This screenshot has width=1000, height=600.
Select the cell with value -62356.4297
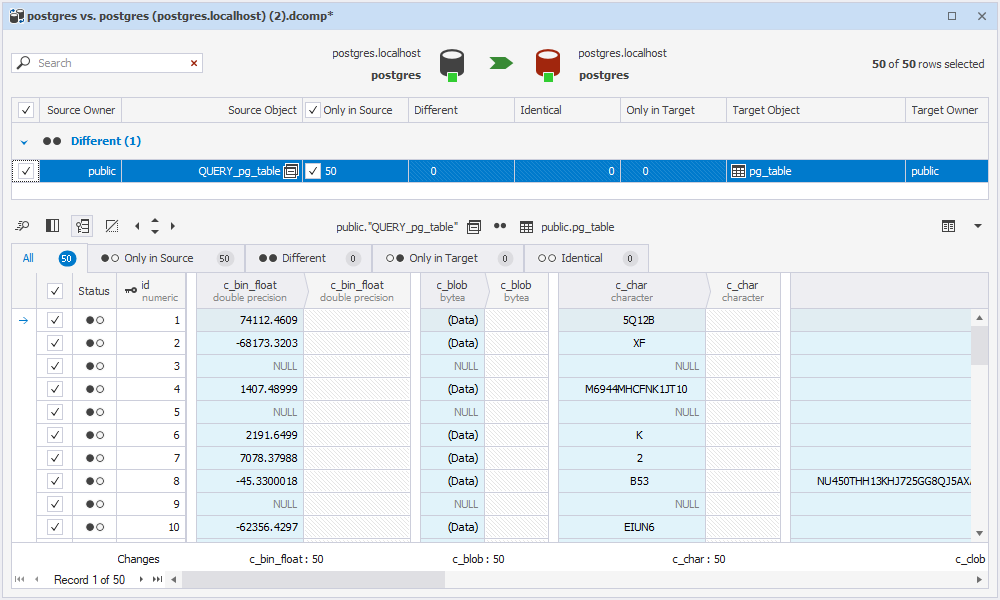(250, 527)
